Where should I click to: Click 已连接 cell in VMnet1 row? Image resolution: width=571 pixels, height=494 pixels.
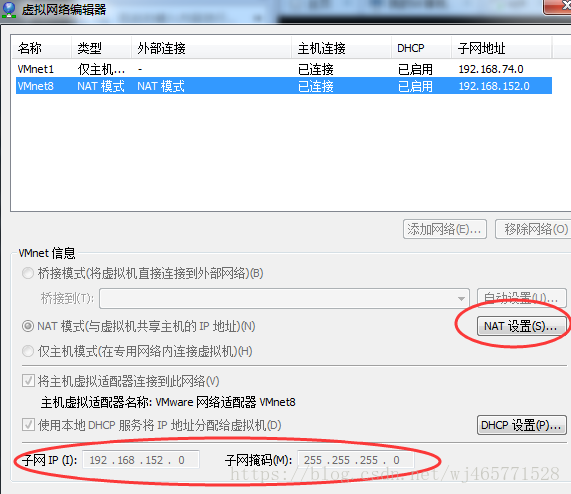point(315,69)
